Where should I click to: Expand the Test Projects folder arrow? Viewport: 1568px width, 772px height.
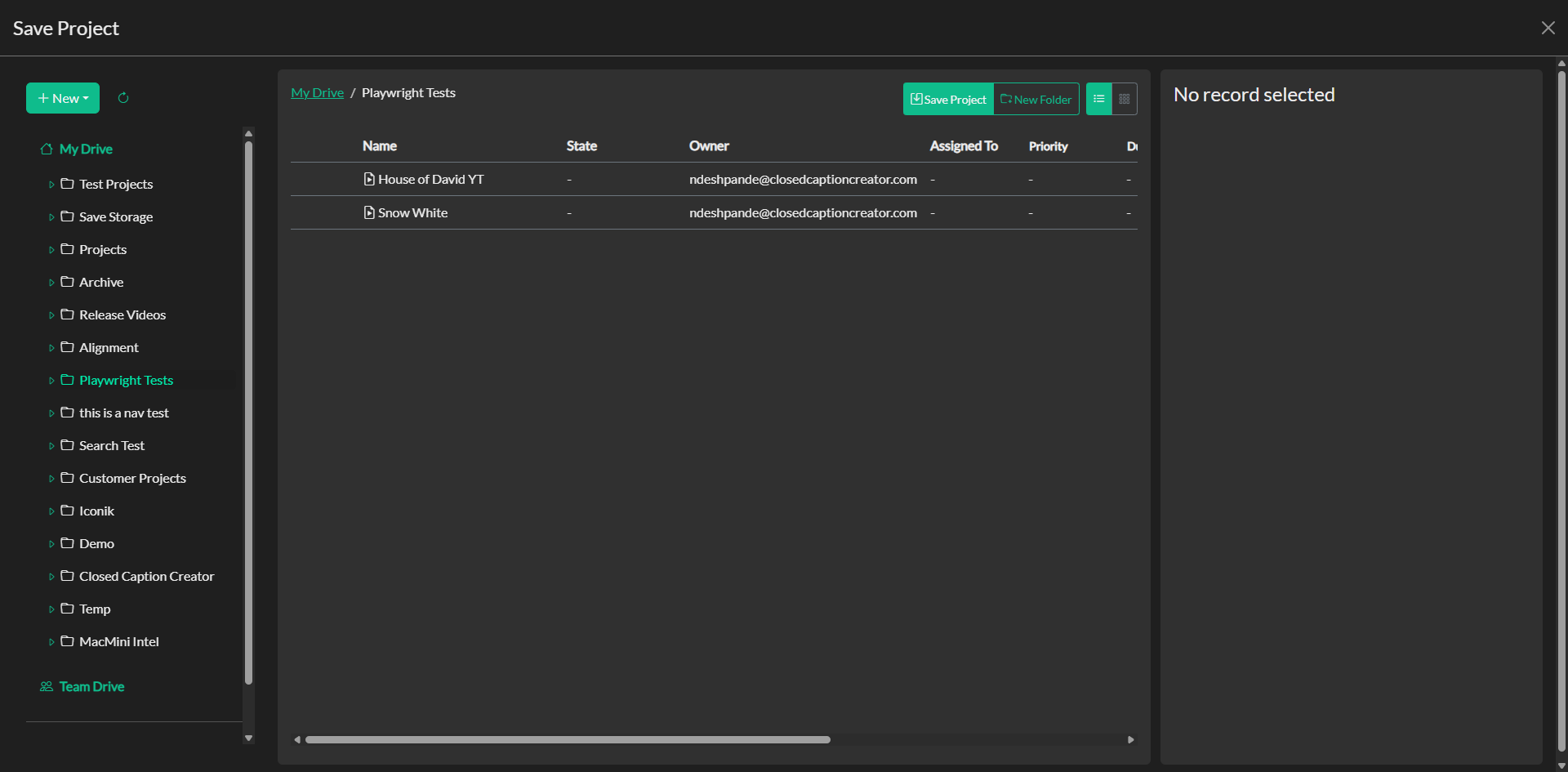51,185
